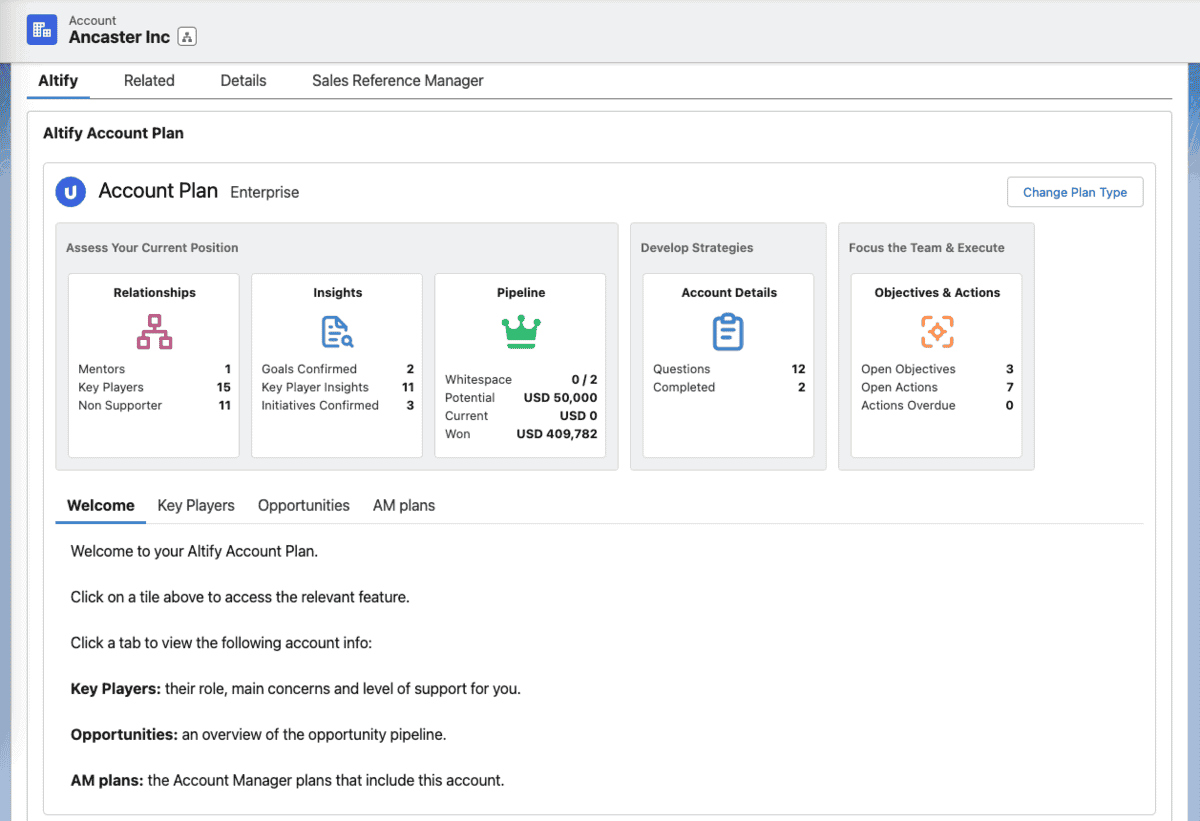
Task: Select the Welcome sub-tab
Action: pyautogui.click(x=100, y=506)
